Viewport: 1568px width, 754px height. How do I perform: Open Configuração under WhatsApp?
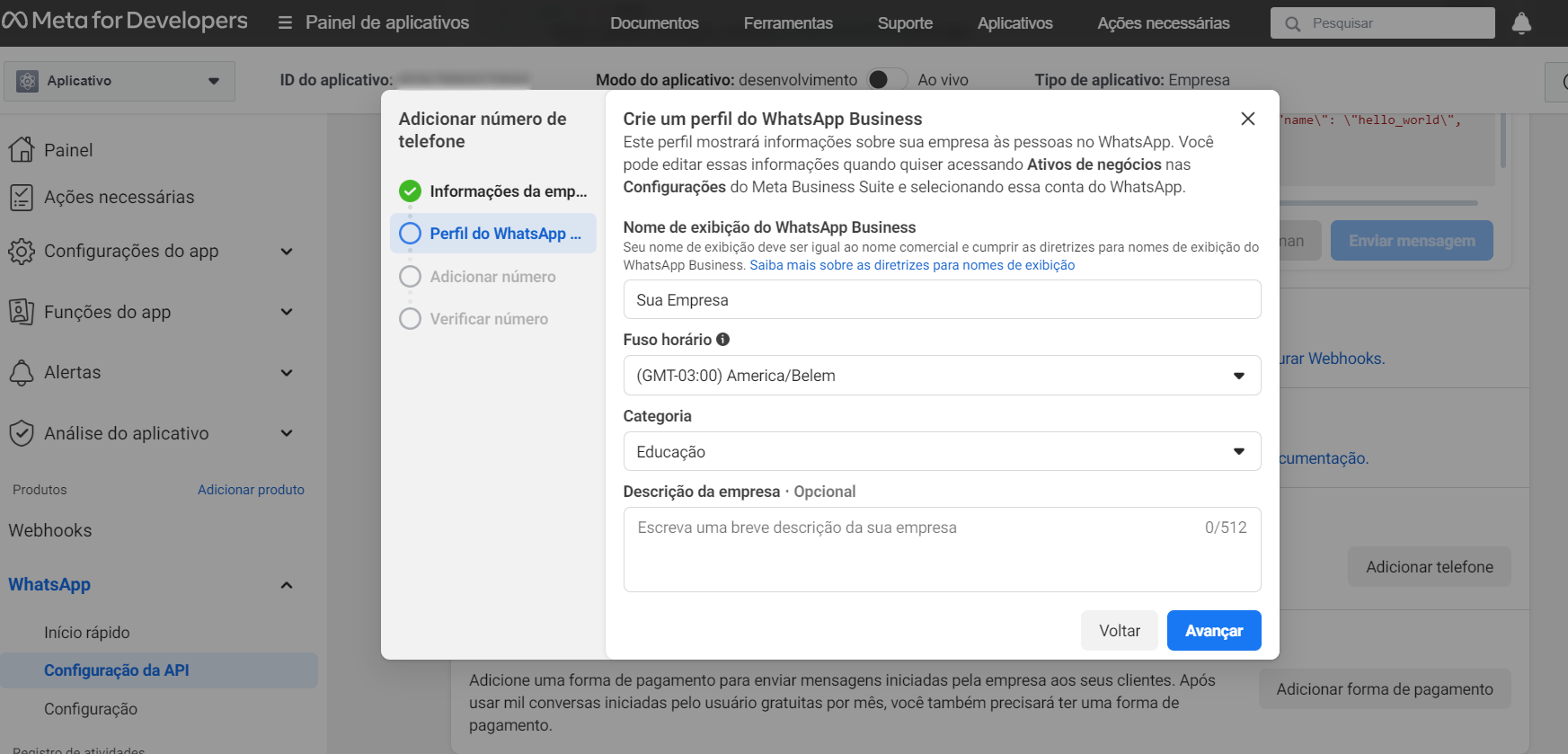[91, 709]
